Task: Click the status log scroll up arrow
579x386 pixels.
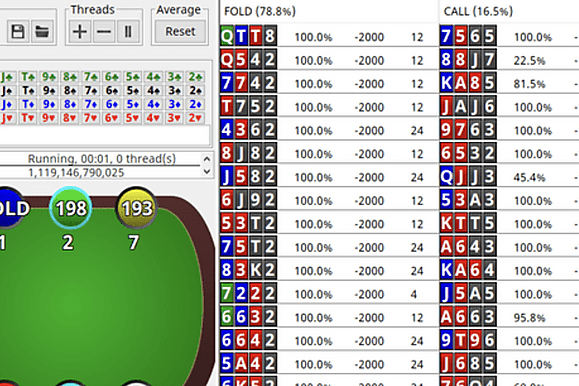Action: coord(207,159)
